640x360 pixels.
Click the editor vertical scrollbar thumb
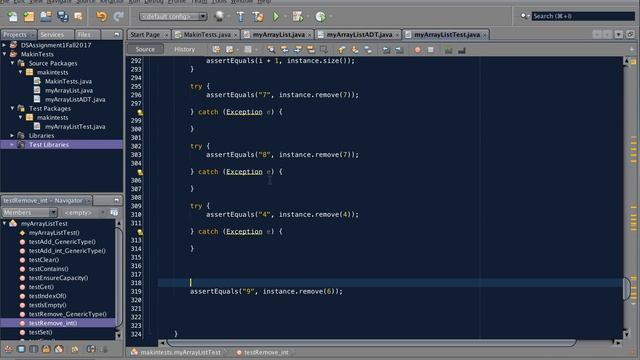click(x=627, y=289)
